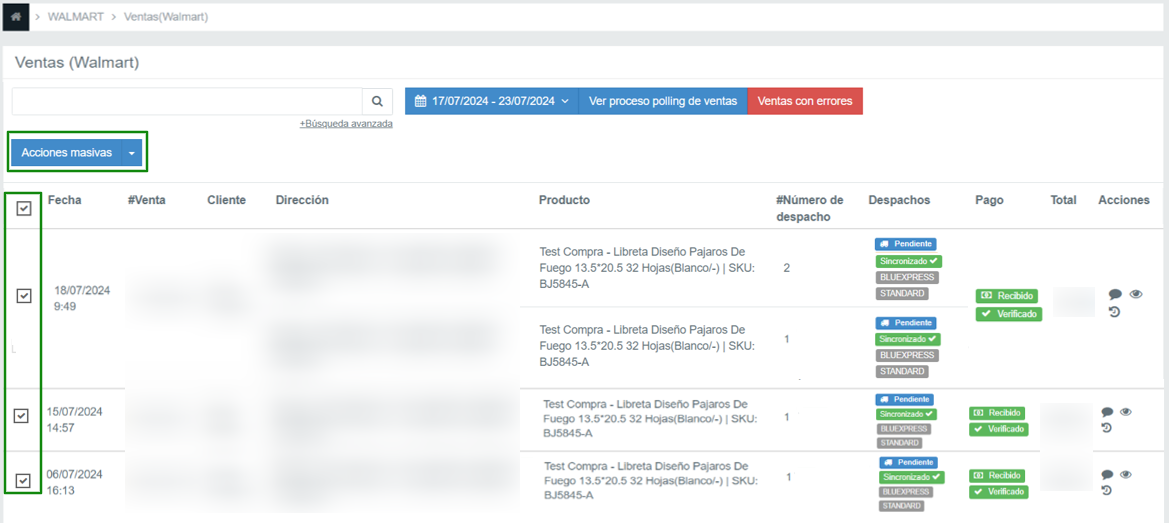Click Pendiente badge beside despacho number 2
This screenshot has height=524, width=1169.
tap(906, 244)
